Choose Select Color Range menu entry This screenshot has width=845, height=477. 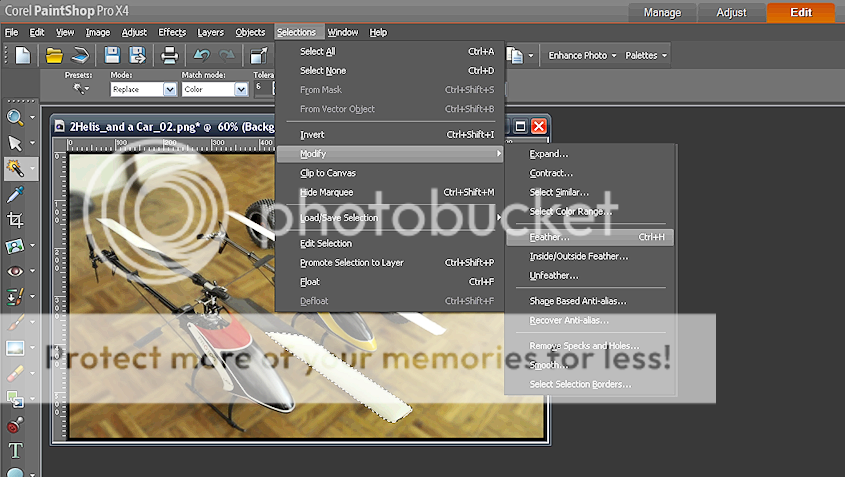(x=571, y=211)
